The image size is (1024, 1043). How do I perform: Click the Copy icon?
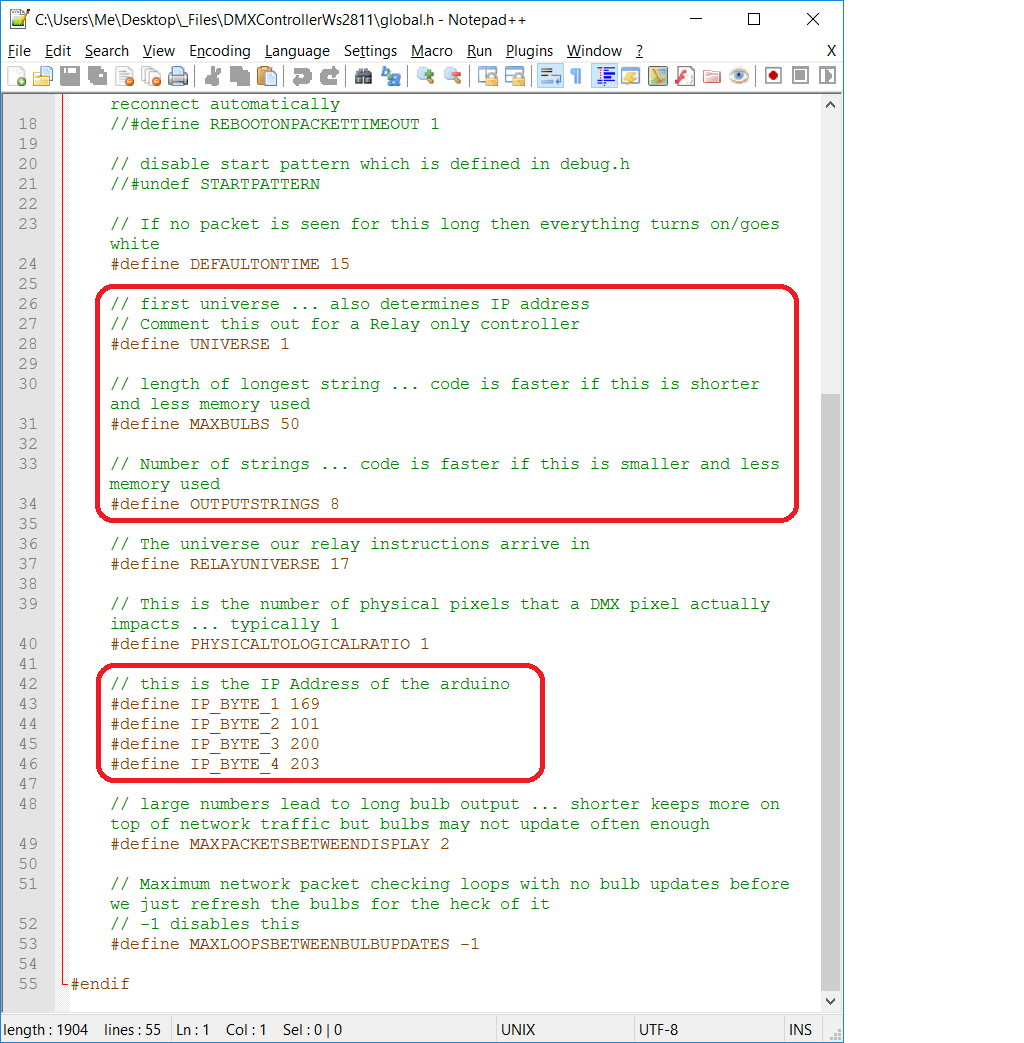[240, 76]
